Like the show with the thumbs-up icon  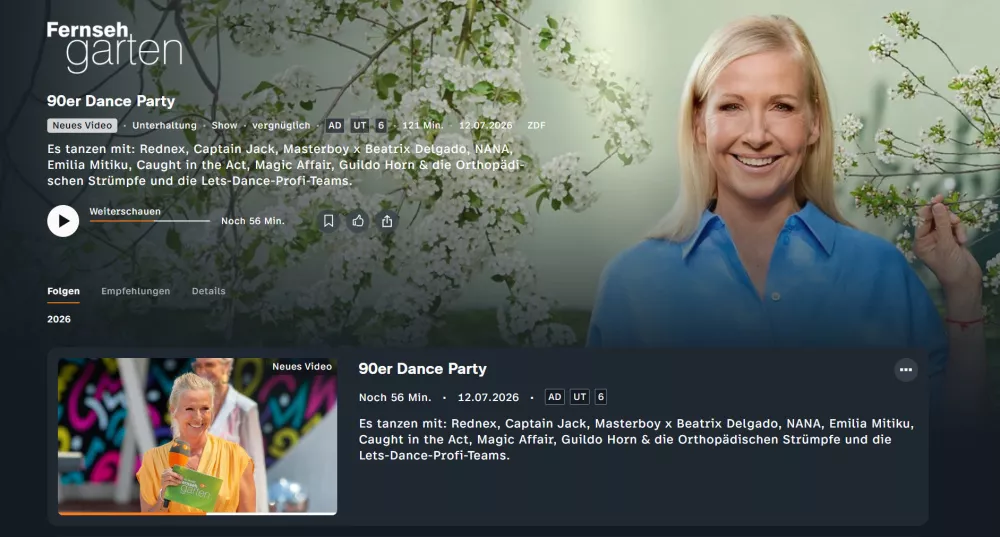pyautogui.click(x=358, y=221)
